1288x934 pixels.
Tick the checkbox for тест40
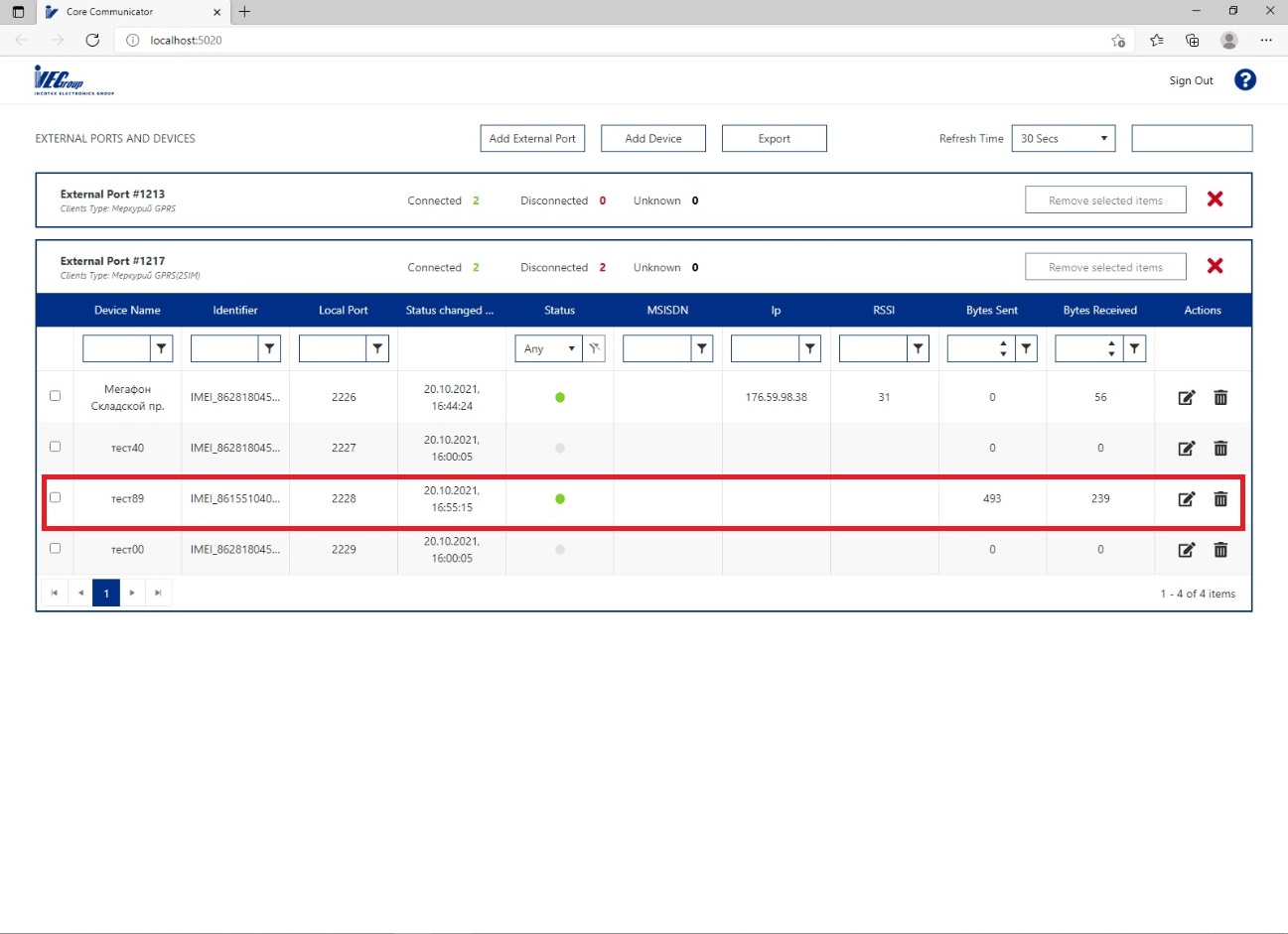pyautogui.click(x=56, y=447)
